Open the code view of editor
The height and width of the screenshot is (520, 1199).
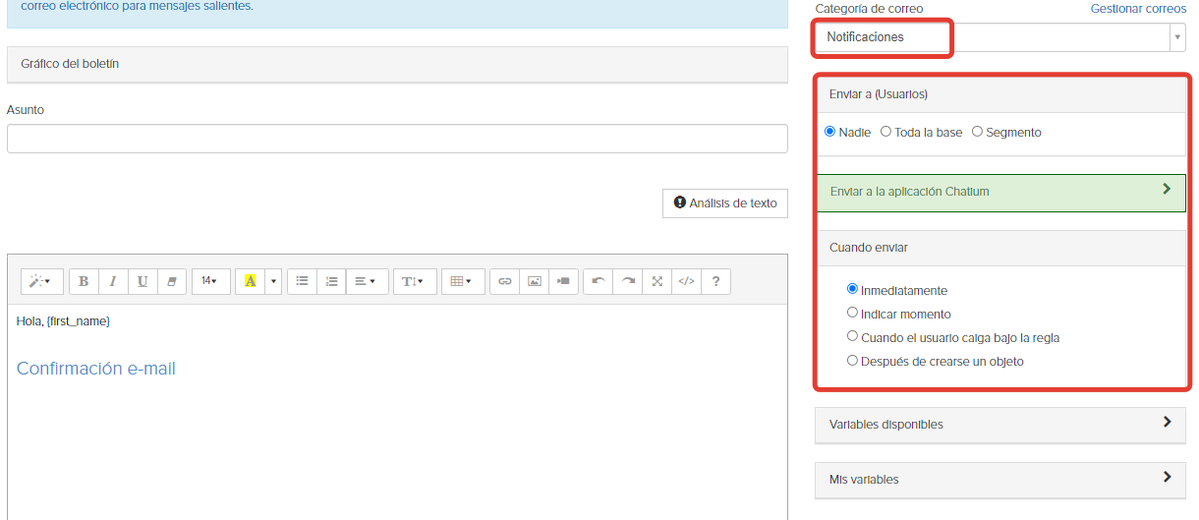click(686, 281)
